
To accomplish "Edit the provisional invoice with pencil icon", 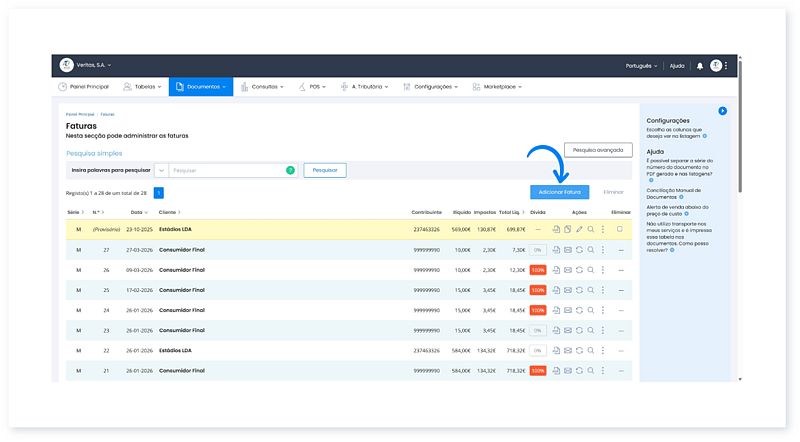I will click(x=579, y=230).
